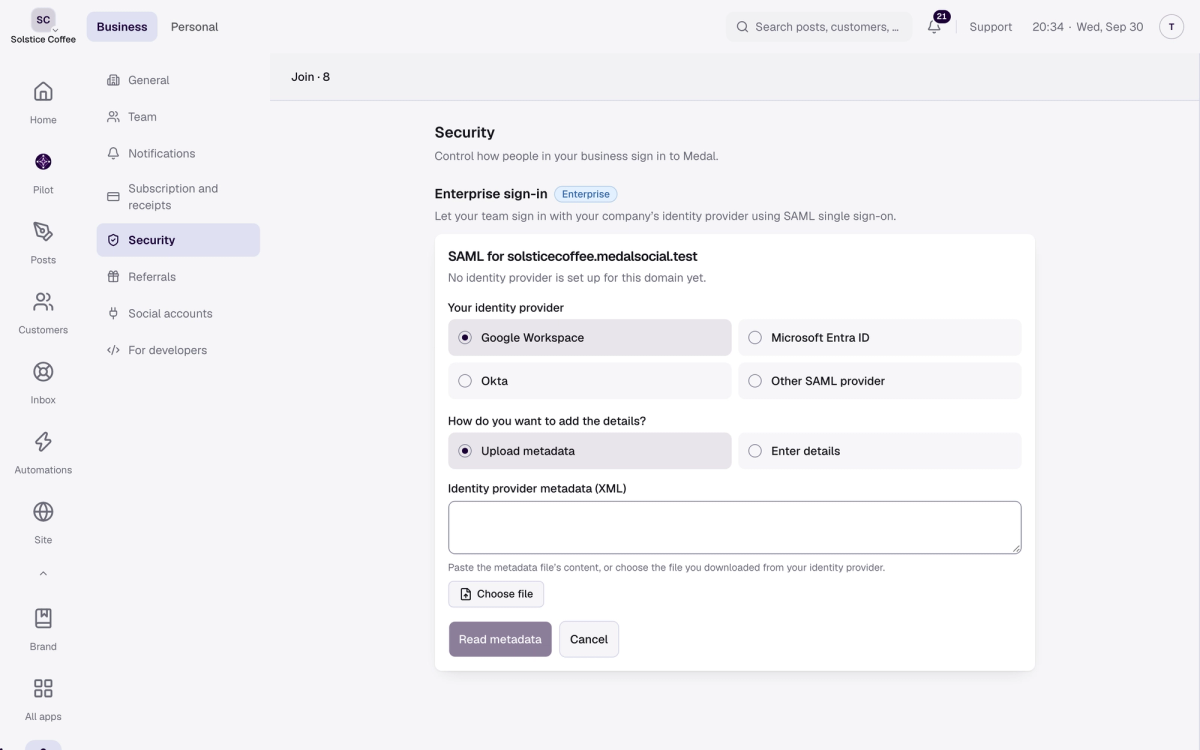
Task: Switch to the Personal tab
Action: click(194, 27)
